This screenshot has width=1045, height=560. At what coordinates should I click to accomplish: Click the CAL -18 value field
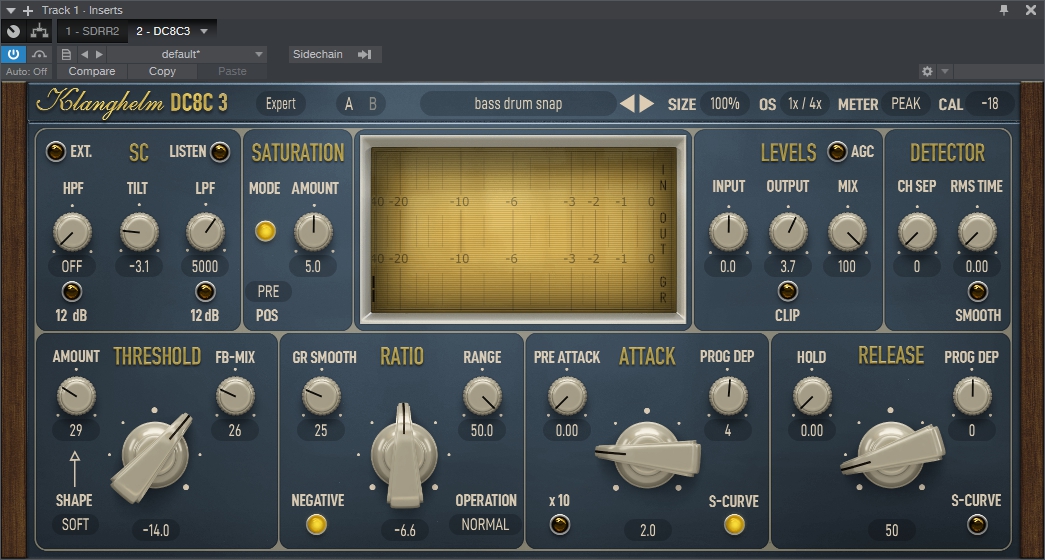click(990, 103)
